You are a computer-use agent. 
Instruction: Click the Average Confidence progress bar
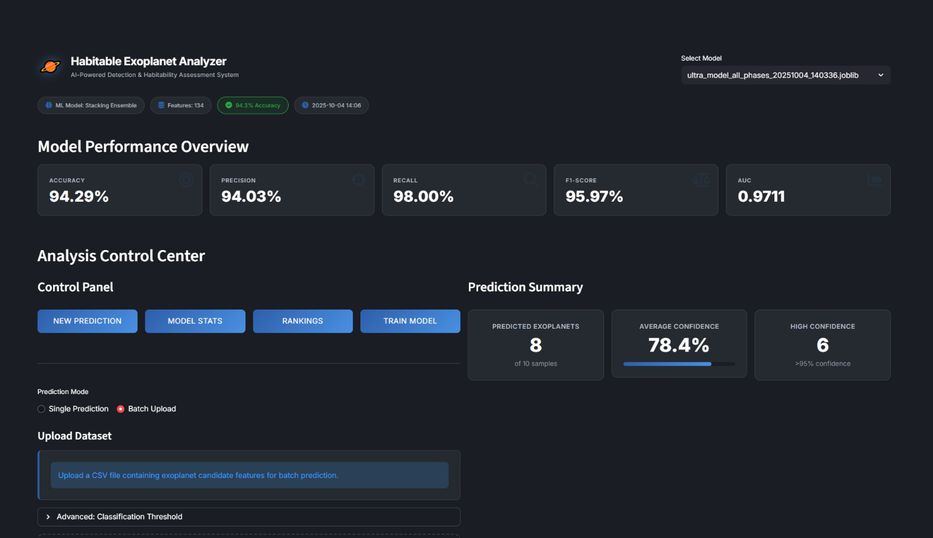pos(678,364)
